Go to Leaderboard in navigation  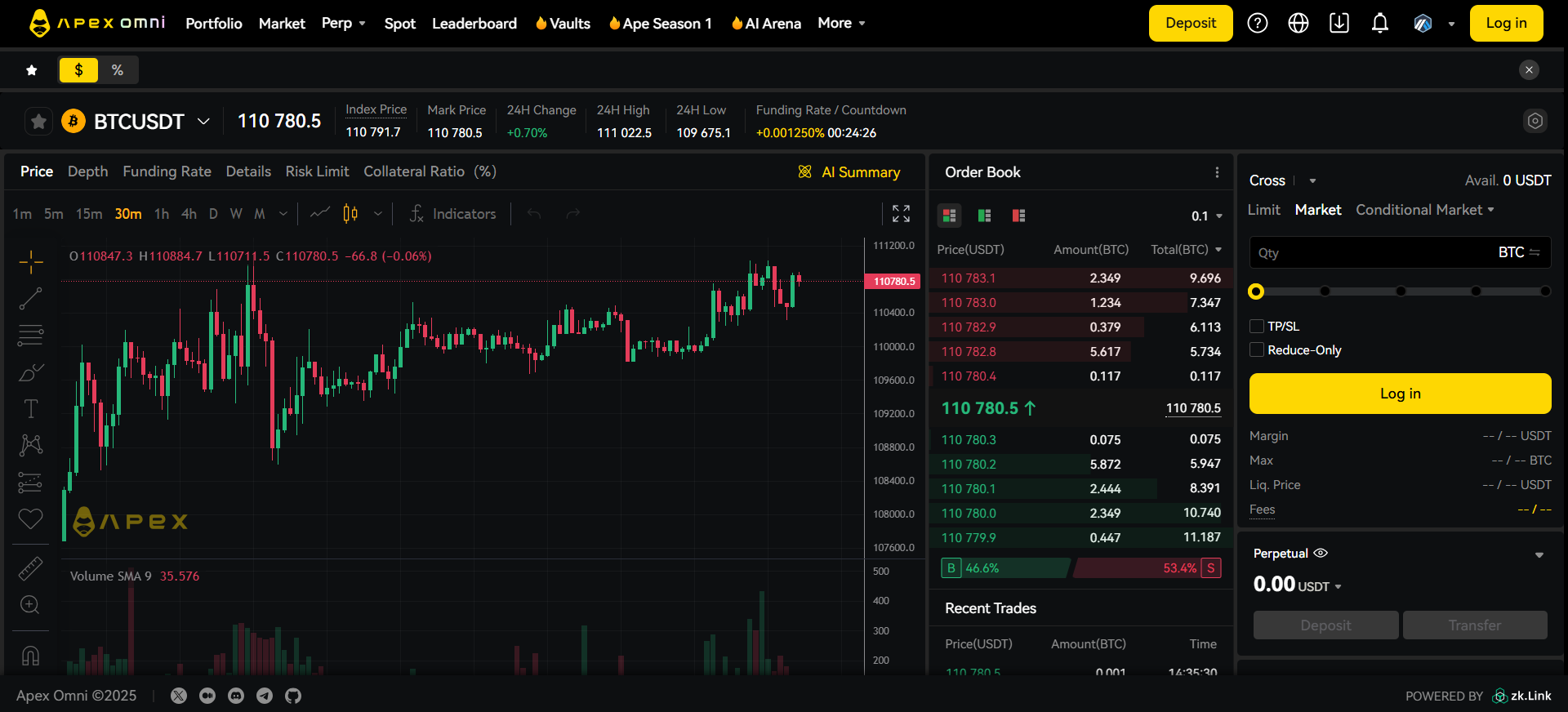474,24
